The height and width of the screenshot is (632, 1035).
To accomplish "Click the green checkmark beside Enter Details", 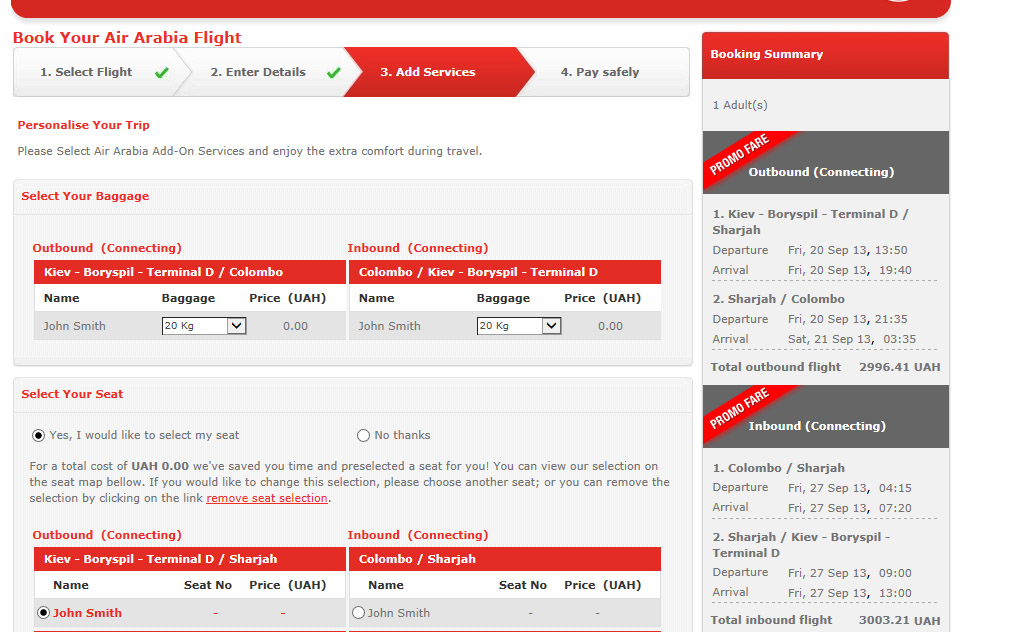I will pos(333,72).
